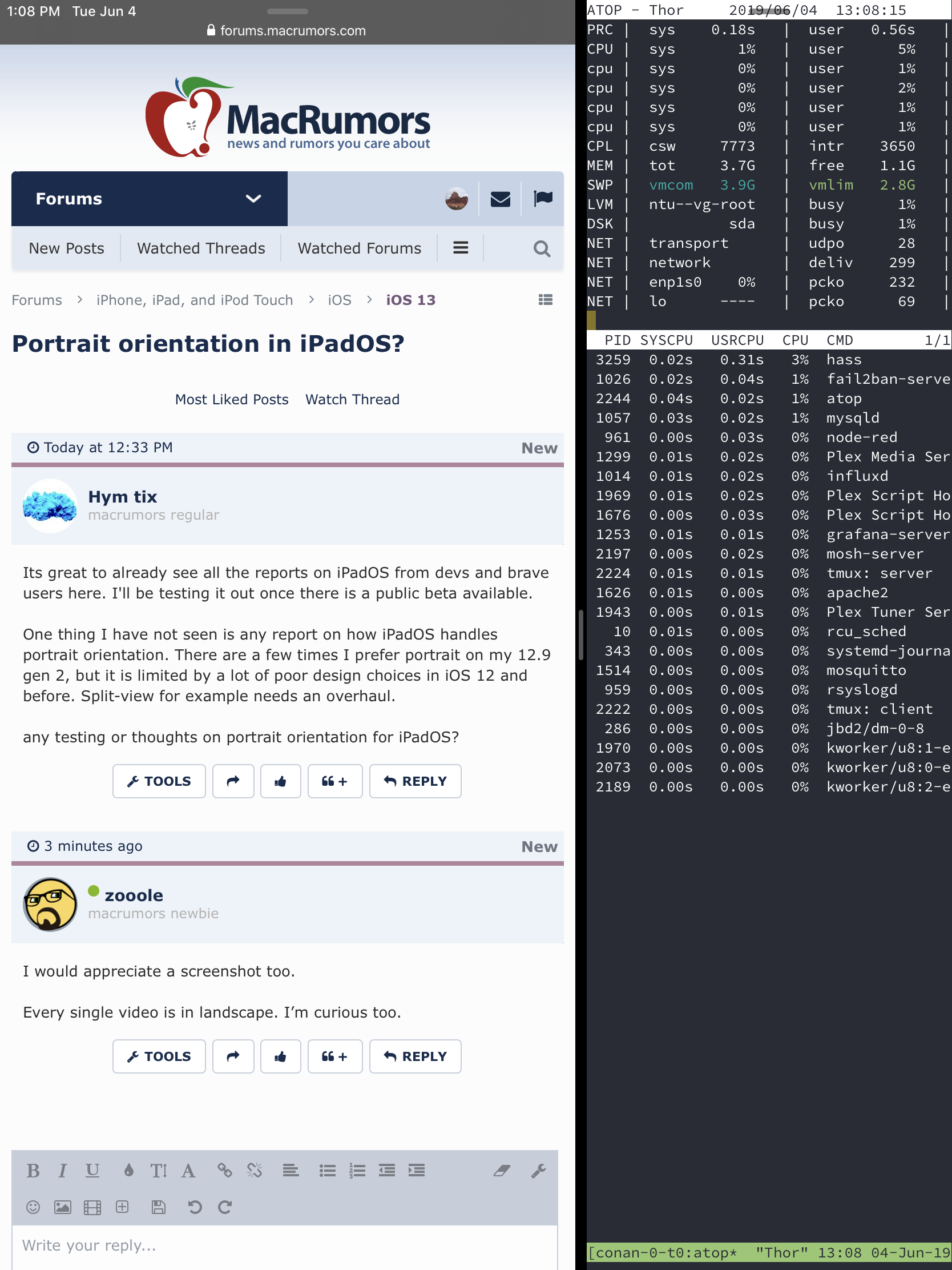Open user avatar account menu
This screenshot has height=1270, width=952.
tap(456, 199)
